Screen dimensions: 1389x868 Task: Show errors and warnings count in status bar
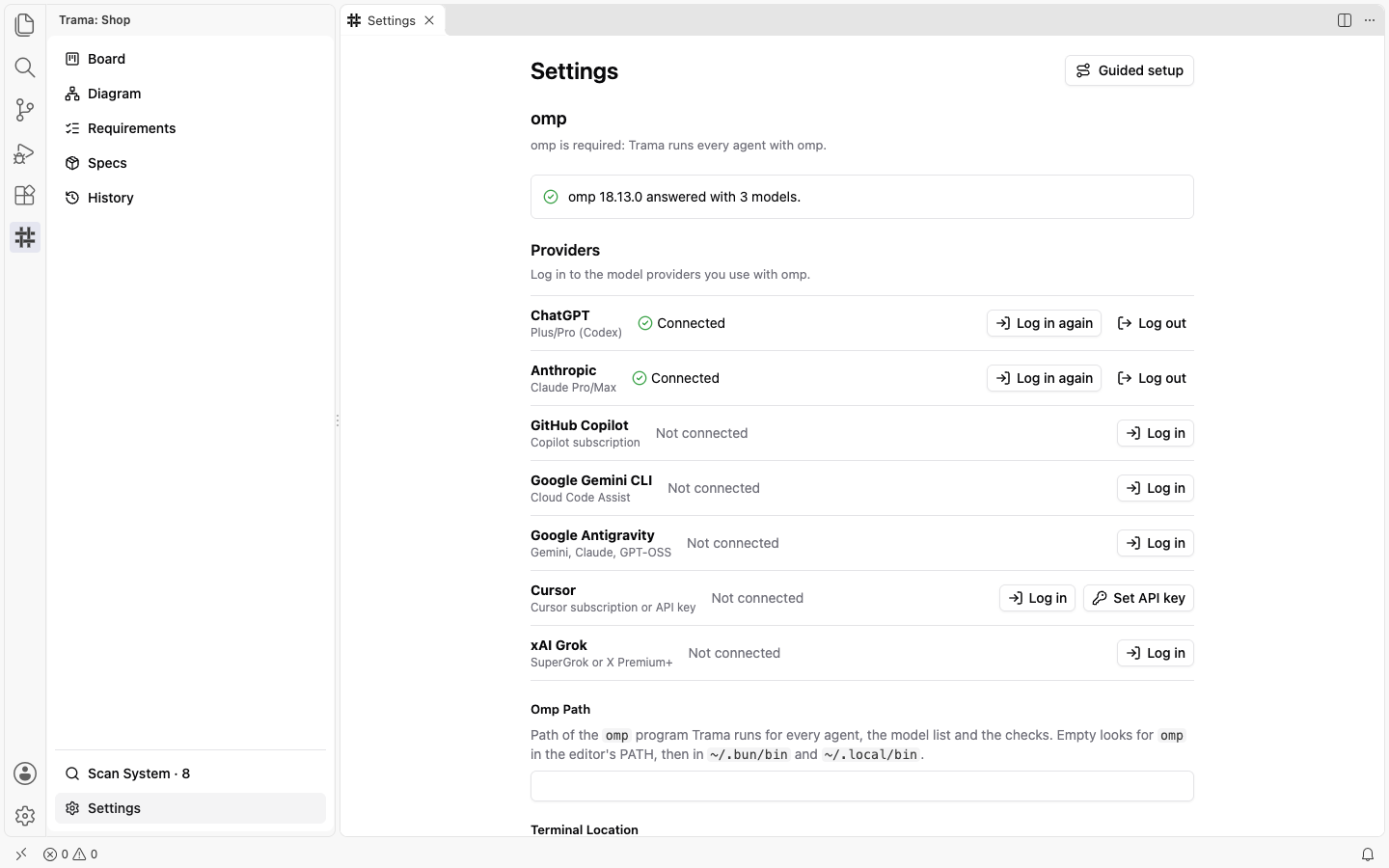point(70,854)
